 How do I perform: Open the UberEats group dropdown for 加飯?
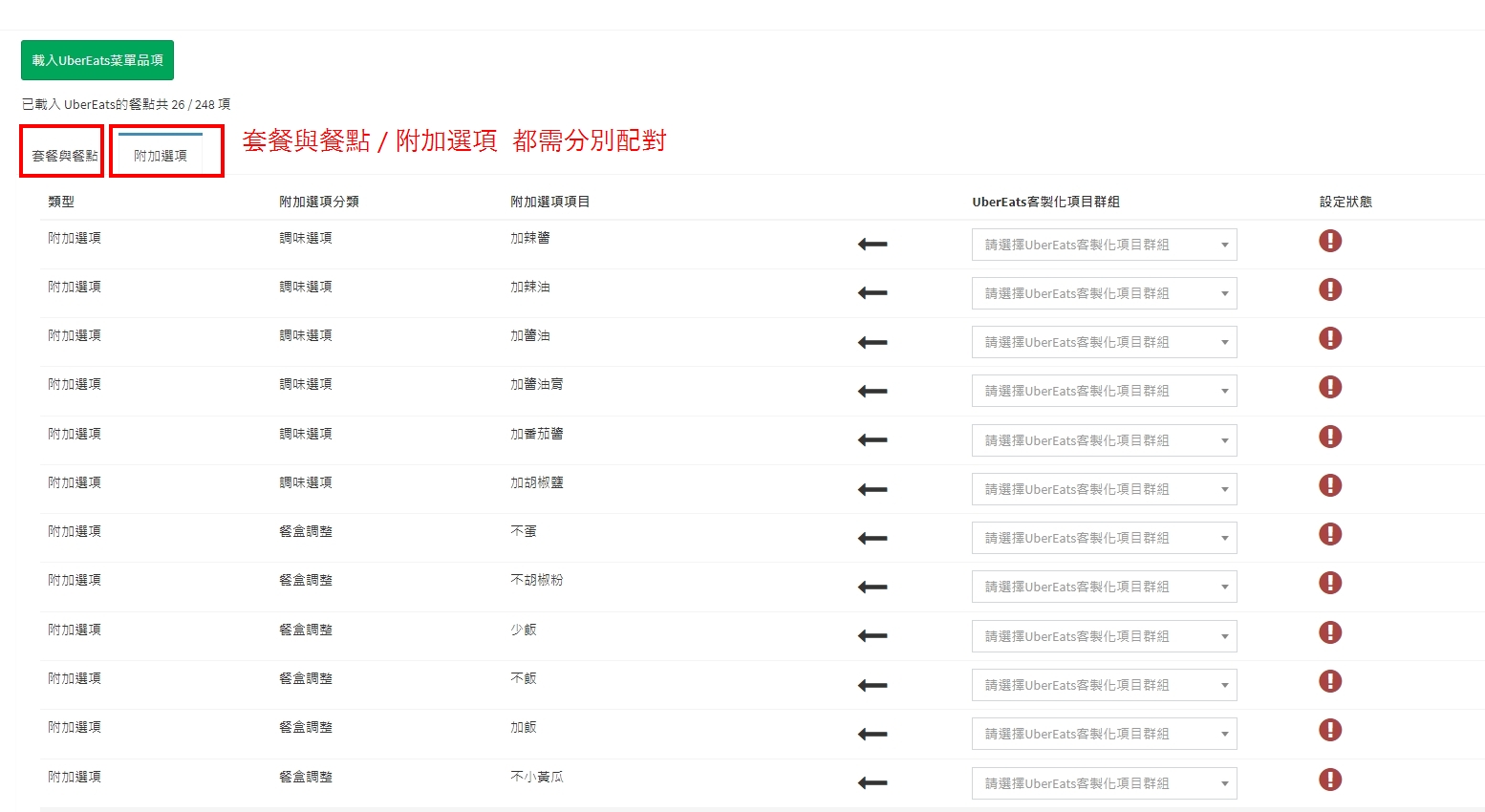(1104, 734)
